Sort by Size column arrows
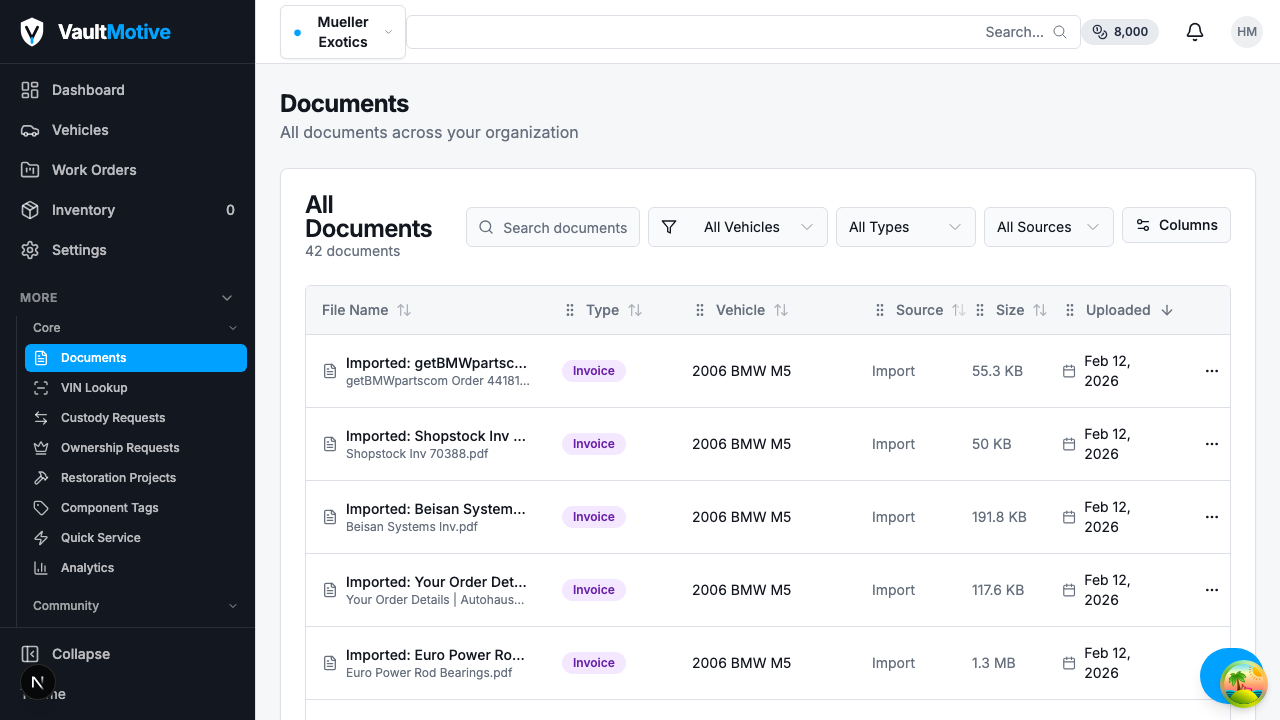This screenshot has height=720, width=1280. (x=1040, y=310)
